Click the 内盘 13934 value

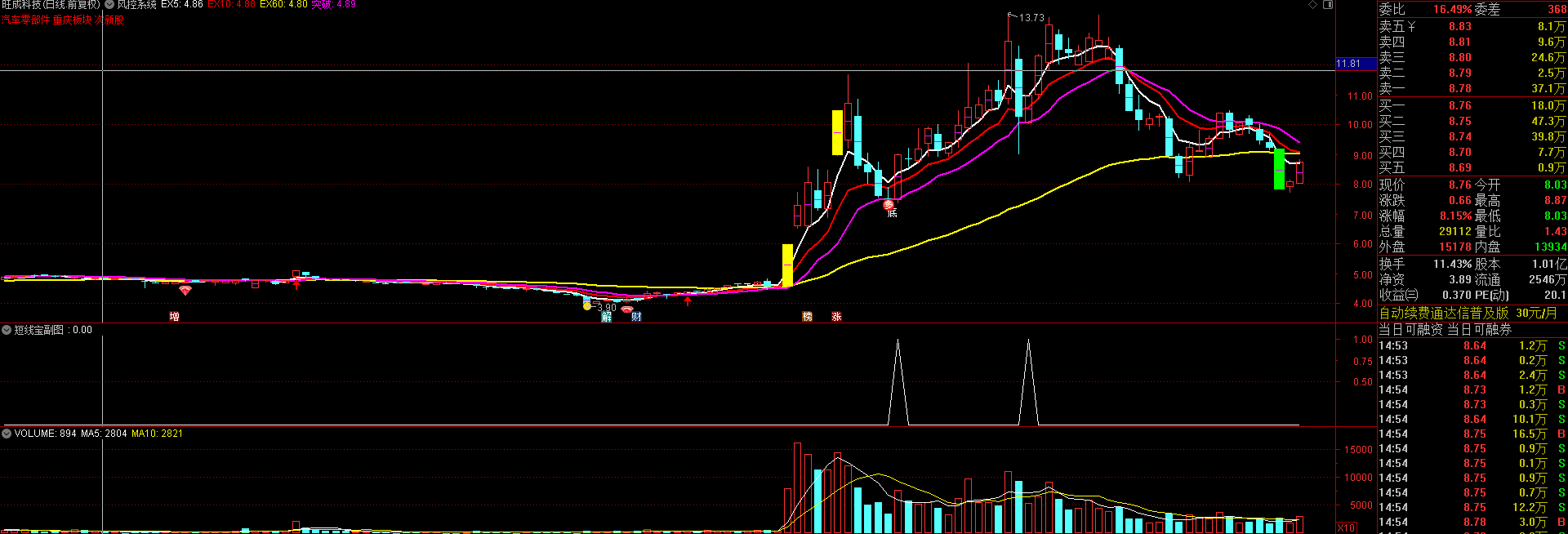pyautogui.click(x=1550, y=247)
